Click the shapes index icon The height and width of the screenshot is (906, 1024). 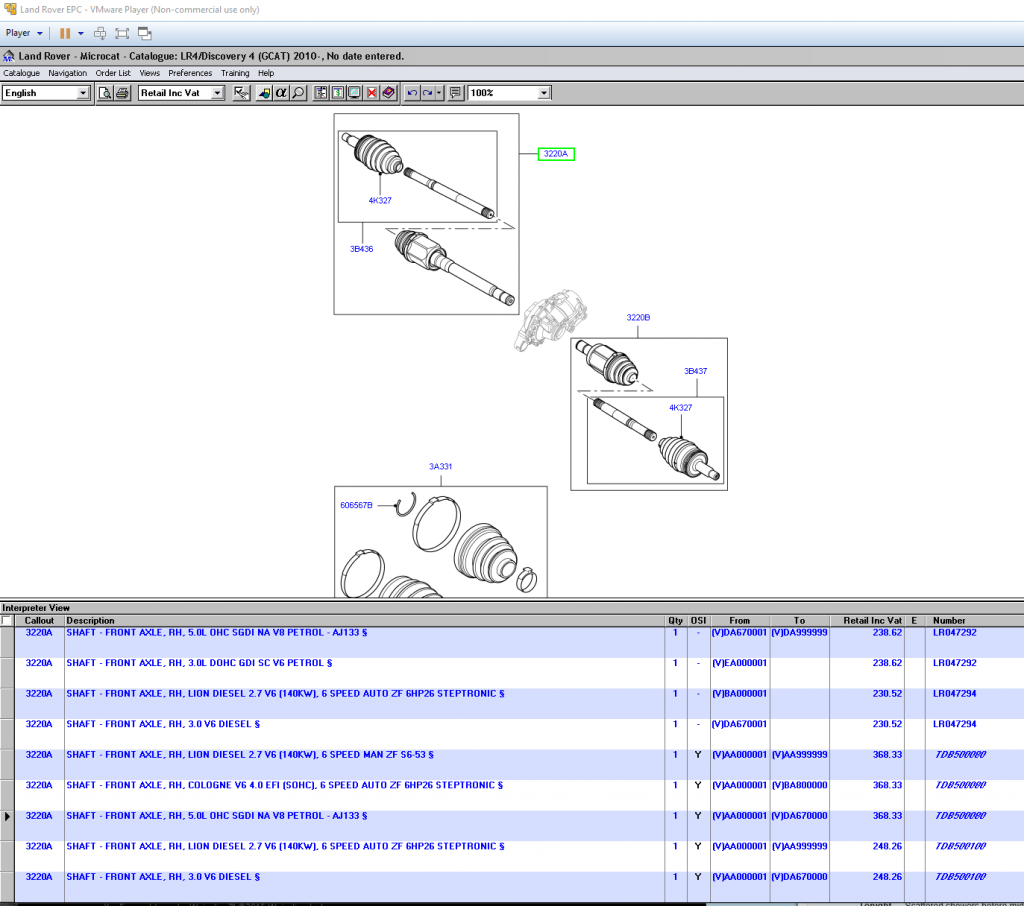tap(264, 93)
